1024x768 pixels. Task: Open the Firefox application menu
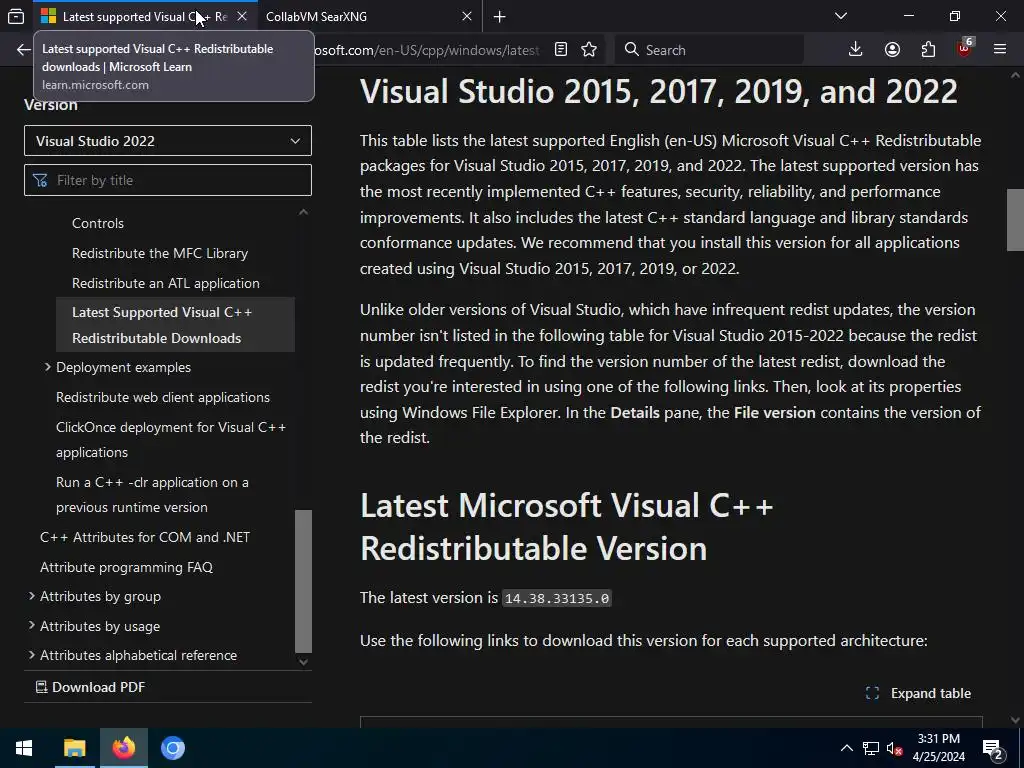(x=1000, y=50)
